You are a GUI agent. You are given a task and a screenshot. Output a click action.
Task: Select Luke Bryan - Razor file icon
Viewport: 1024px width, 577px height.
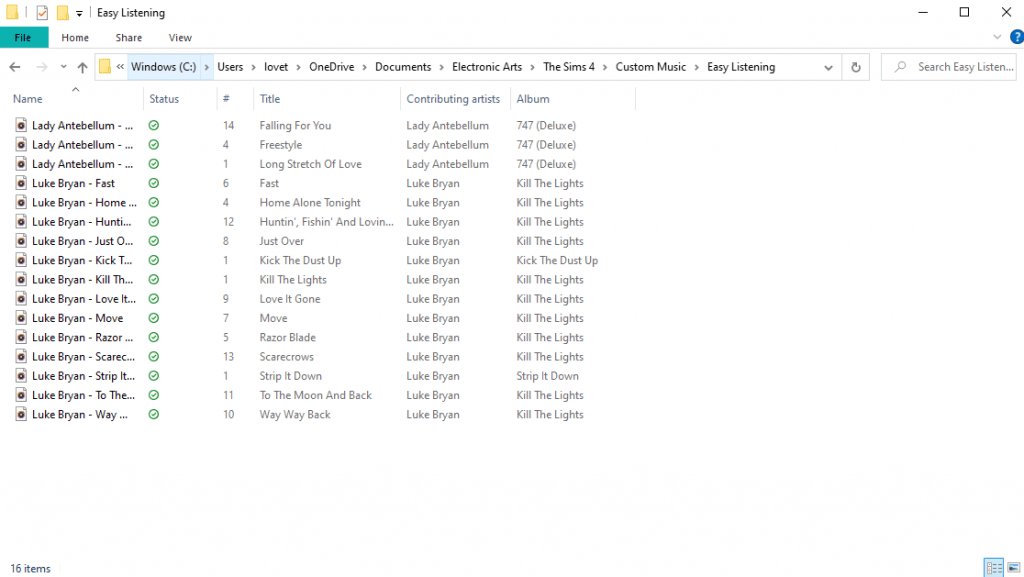[x=21, y=337]
